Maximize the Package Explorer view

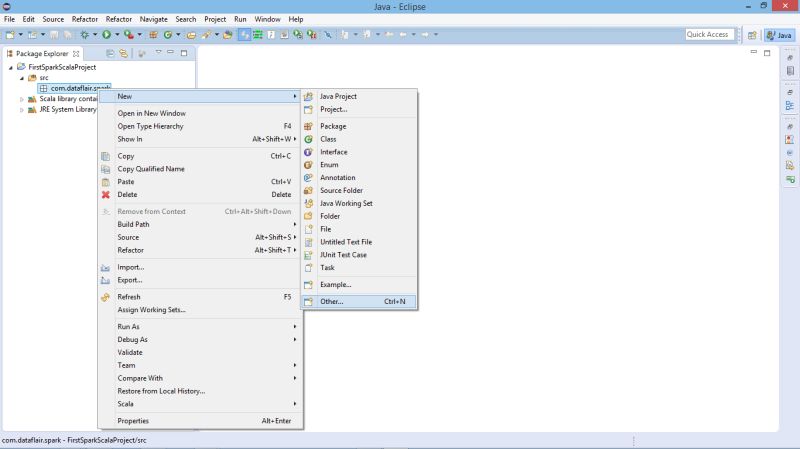coord(184,53)
